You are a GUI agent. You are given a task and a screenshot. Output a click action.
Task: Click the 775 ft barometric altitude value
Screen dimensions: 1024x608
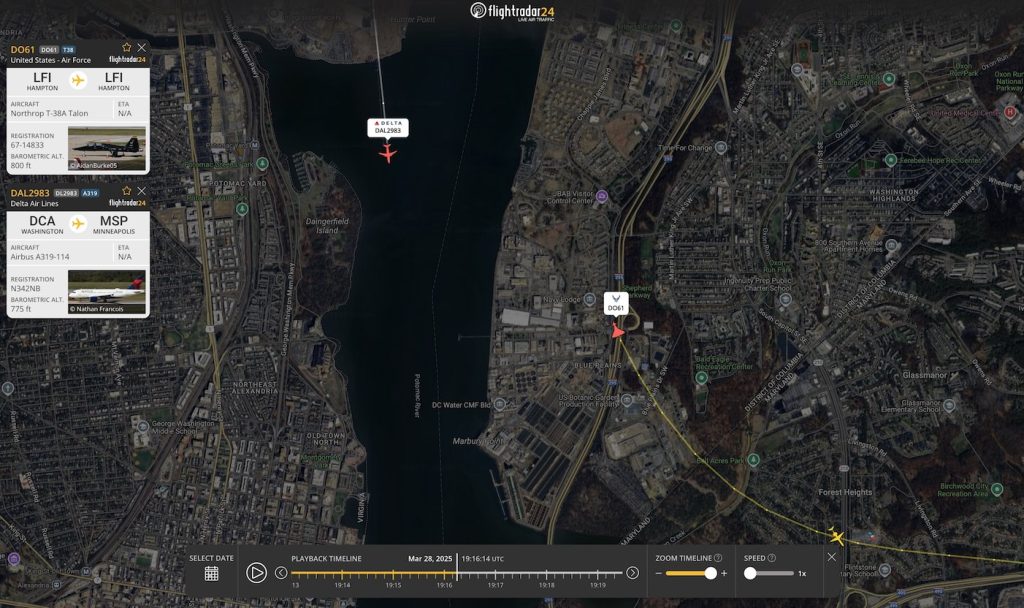pyautogui.click(x=20, y=309)
